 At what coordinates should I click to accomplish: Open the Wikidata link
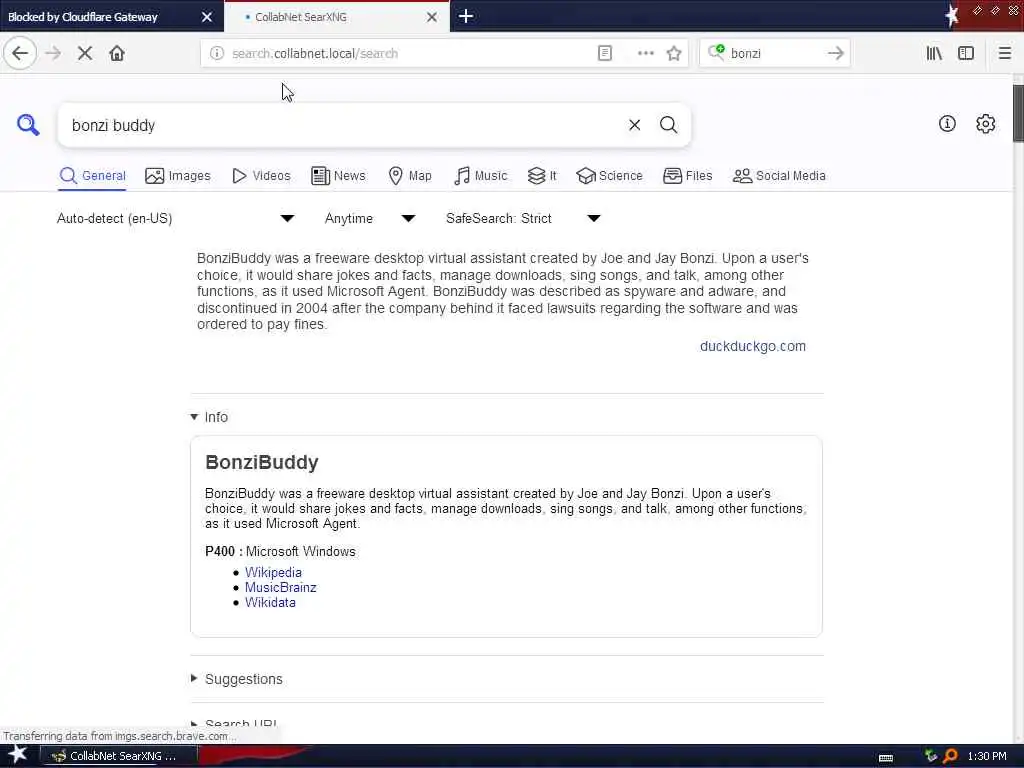tap(270, 602)
